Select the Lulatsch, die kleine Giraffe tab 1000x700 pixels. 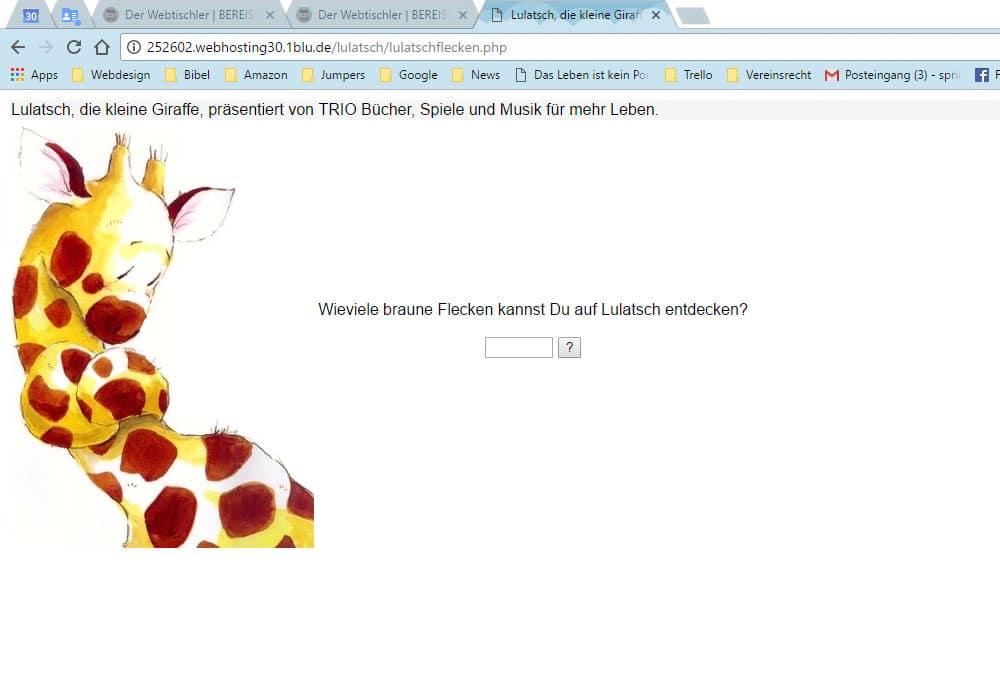574,15
